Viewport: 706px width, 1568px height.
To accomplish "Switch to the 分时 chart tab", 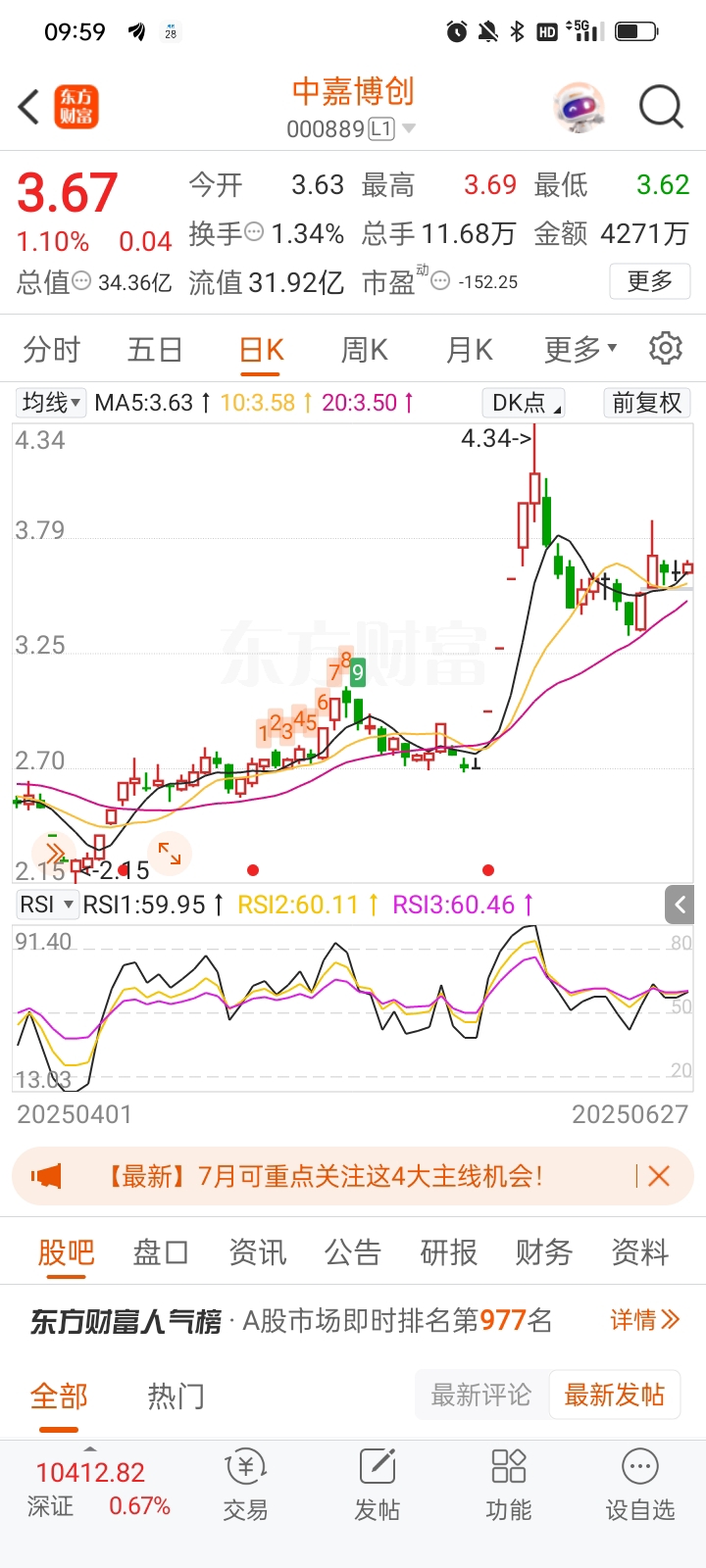I will [52, 349].
